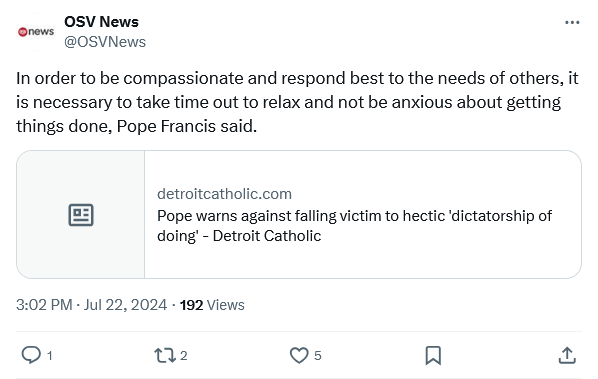
Task: Open the OSV News display name
Action: (101, 22)
